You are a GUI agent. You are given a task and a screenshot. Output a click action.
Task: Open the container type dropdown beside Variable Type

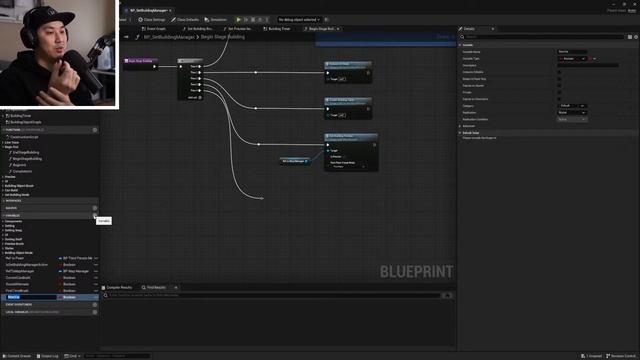(x=593, y=59)
